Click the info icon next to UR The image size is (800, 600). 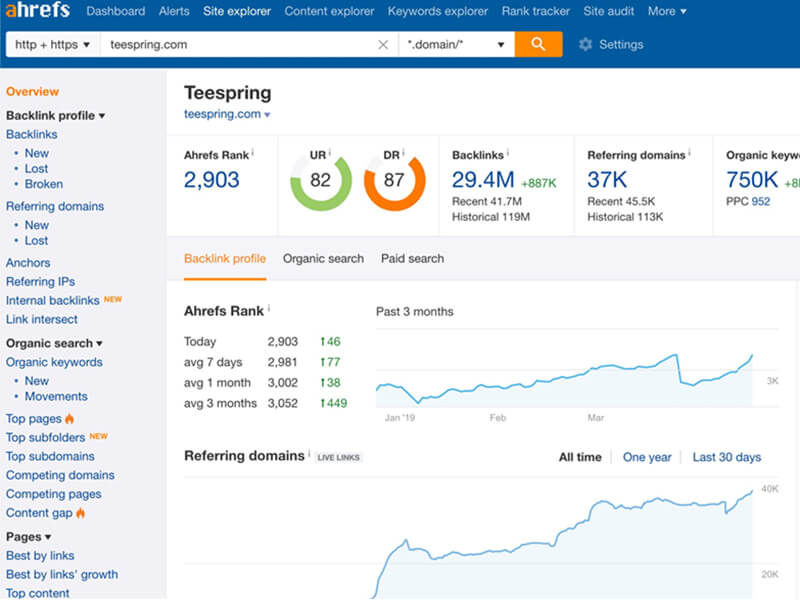(x=330, y=152)
